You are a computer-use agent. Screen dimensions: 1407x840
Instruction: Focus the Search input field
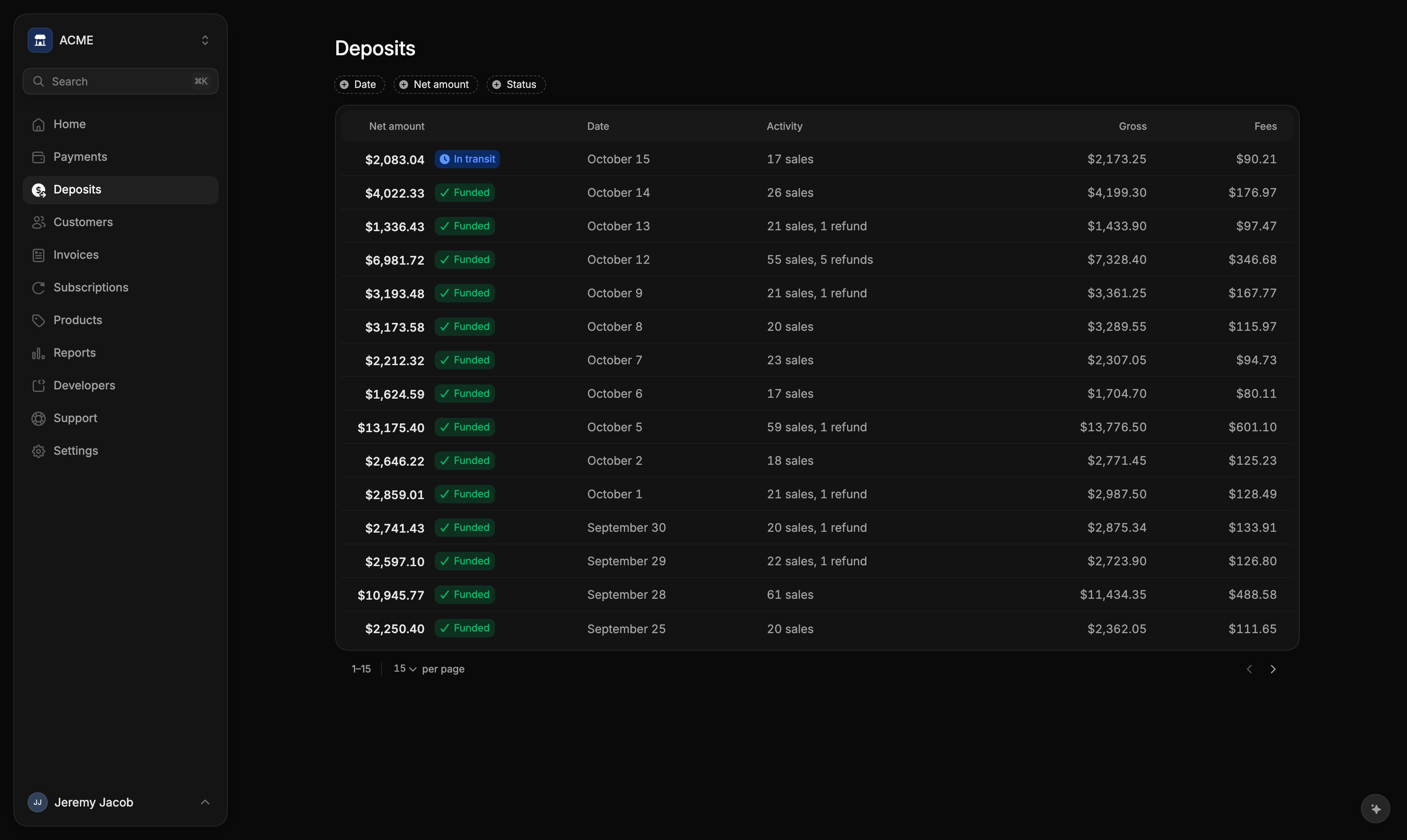click(x=121, y=82)
